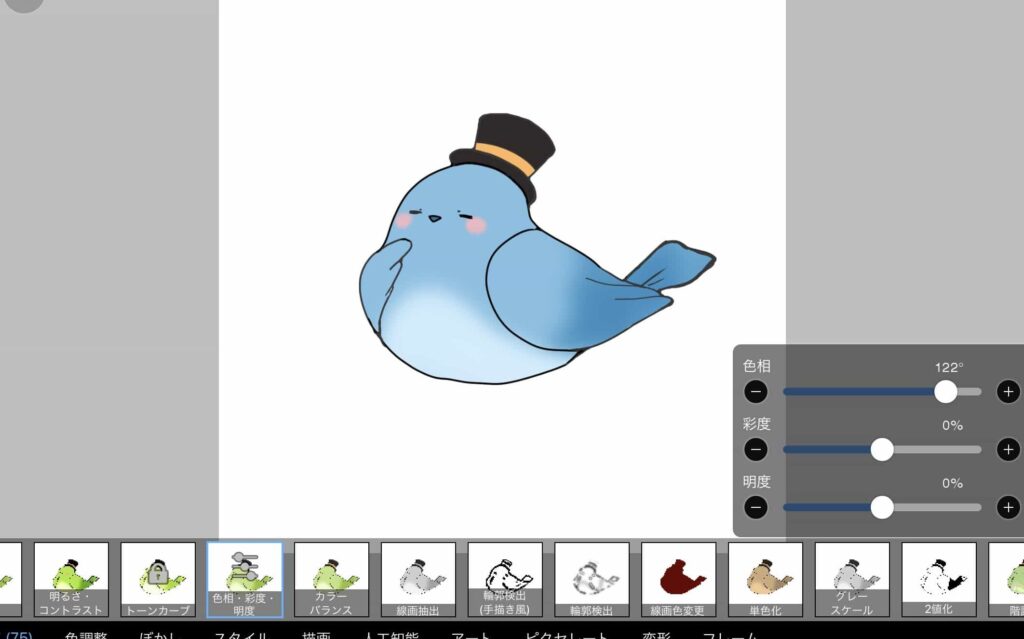Choose the 2値化 filter thumbnail
1024x639 pixels.
[938, 579]
